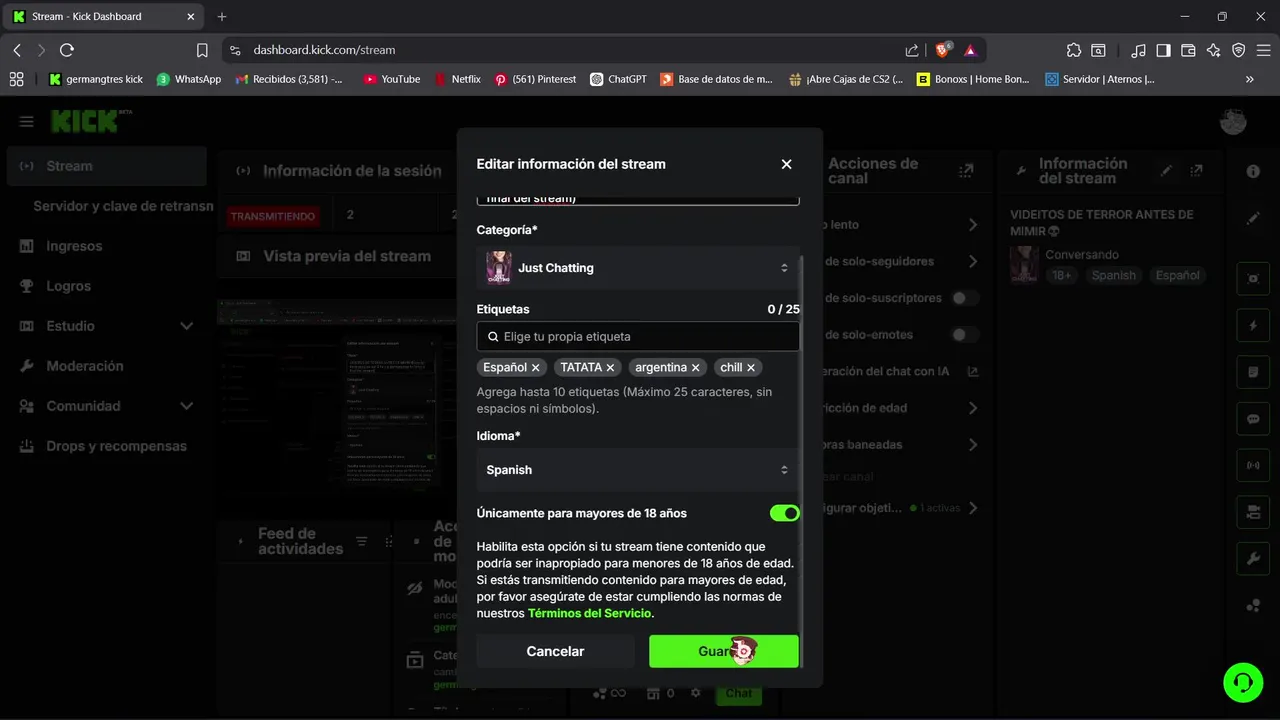The height and width of the screenshot is (720, 1280).
Task: Open the WhatsApp bookmark
Action: click(189, 79)
